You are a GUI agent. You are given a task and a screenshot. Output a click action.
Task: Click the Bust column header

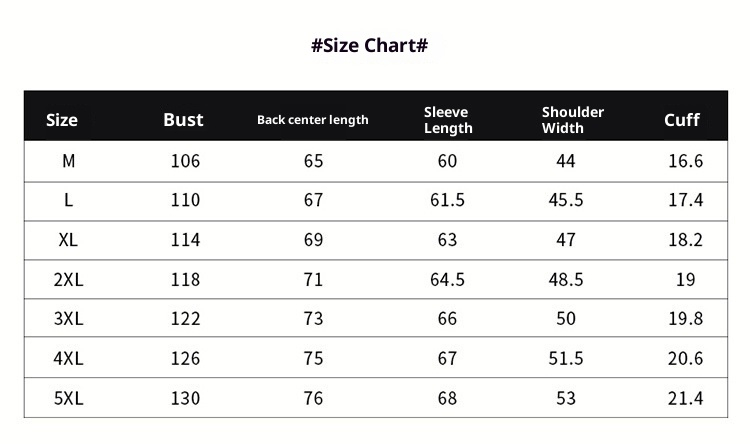(183, 120)
